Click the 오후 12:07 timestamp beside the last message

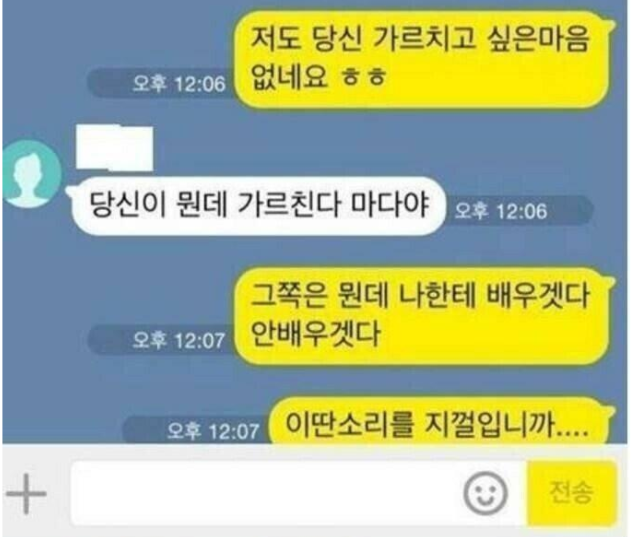click(x=213, y=431)
